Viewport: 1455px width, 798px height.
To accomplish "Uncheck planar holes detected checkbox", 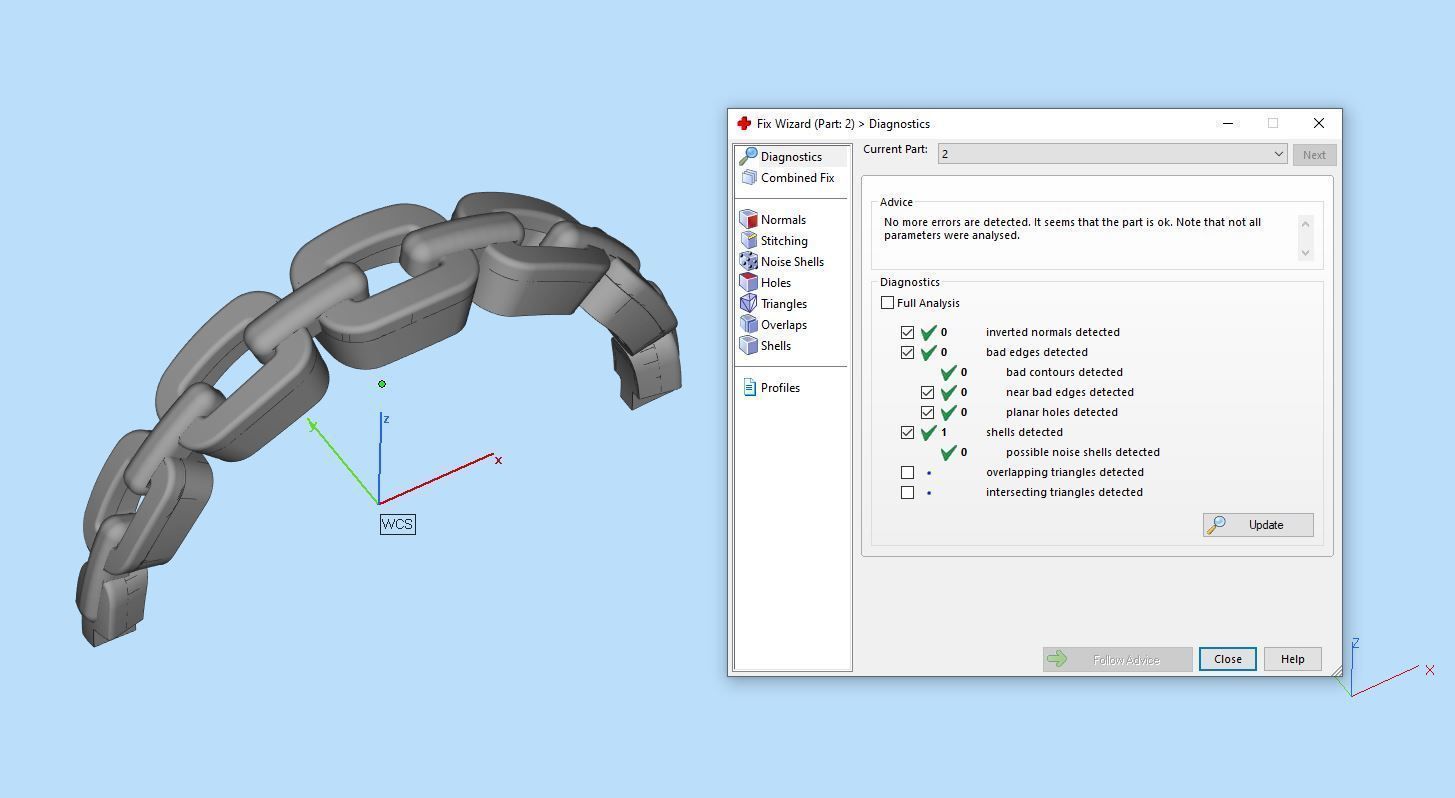I will pyautogui.click(x=927, y=412).
